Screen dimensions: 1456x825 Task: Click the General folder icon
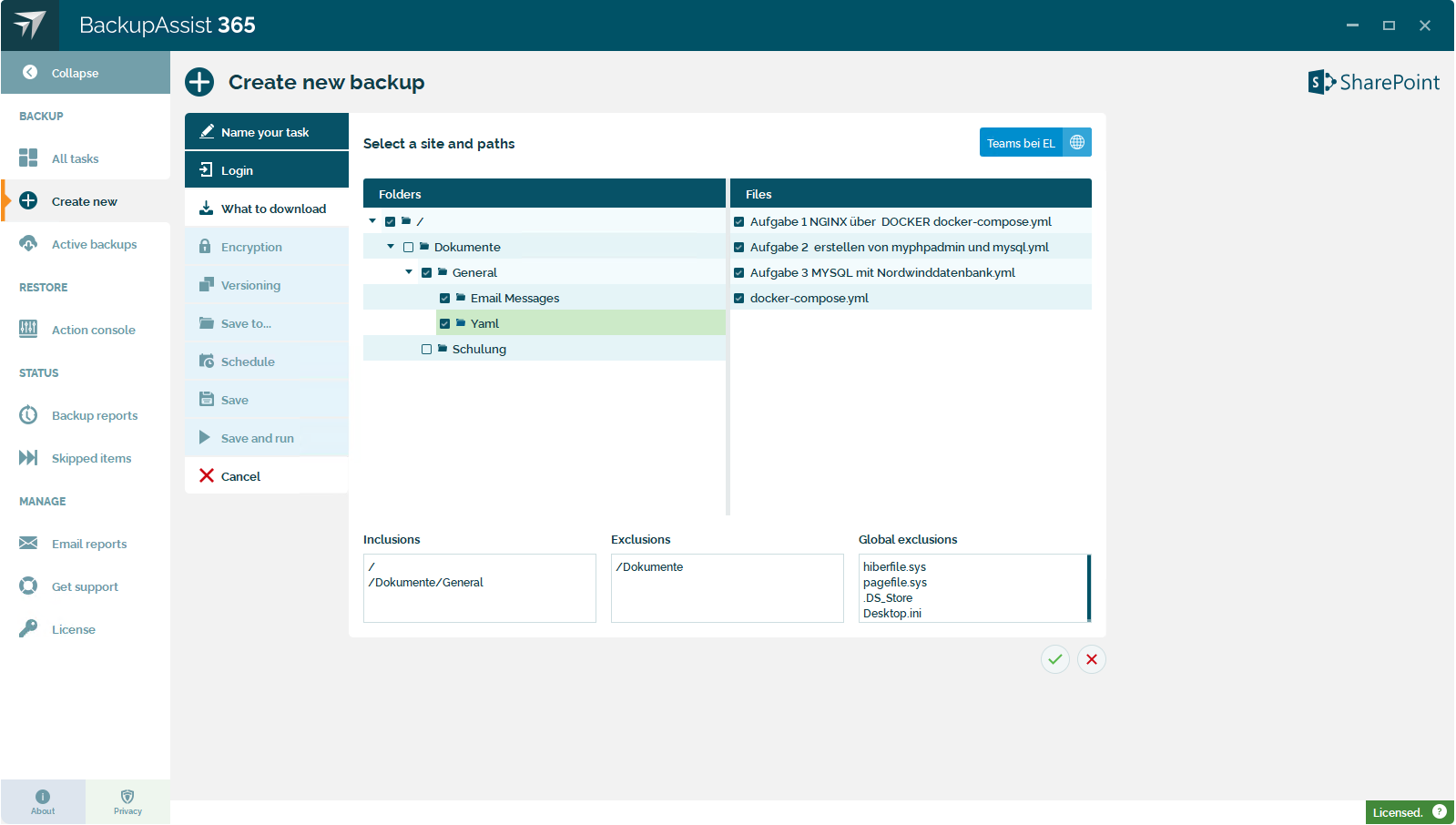(443, 271)
